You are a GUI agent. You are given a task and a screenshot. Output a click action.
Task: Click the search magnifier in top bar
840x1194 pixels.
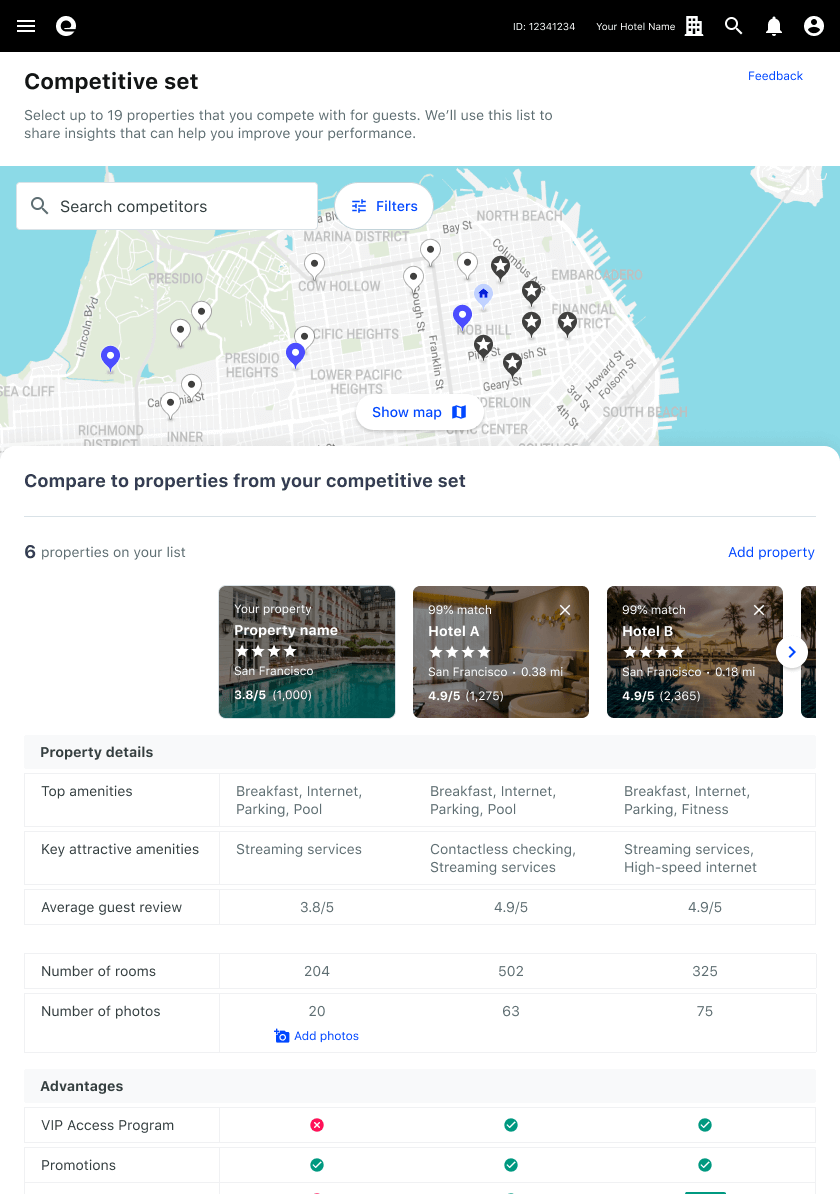pyautogui.click(x=734, y=26)
